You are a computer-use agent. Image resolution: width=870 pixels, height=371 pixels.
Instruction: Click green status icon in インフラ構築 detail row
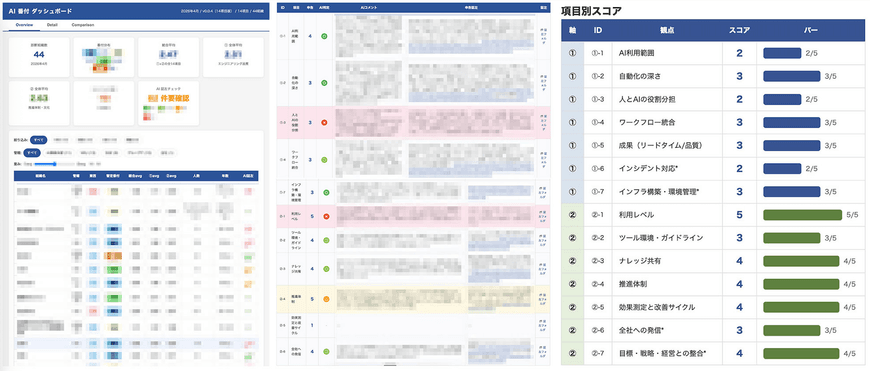point(326,192)
